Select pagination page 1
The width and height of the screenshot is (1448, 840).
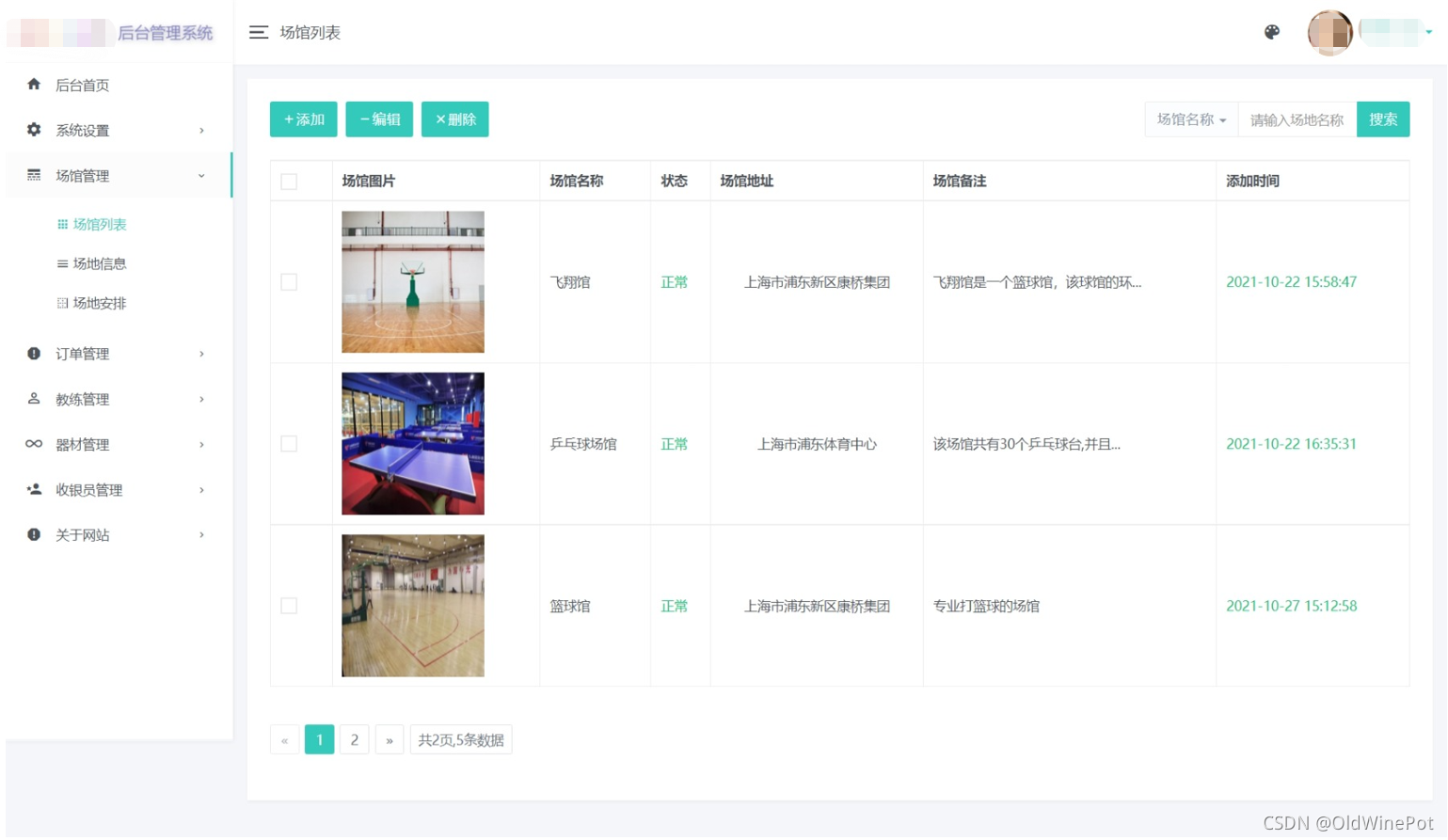(320, 740)
